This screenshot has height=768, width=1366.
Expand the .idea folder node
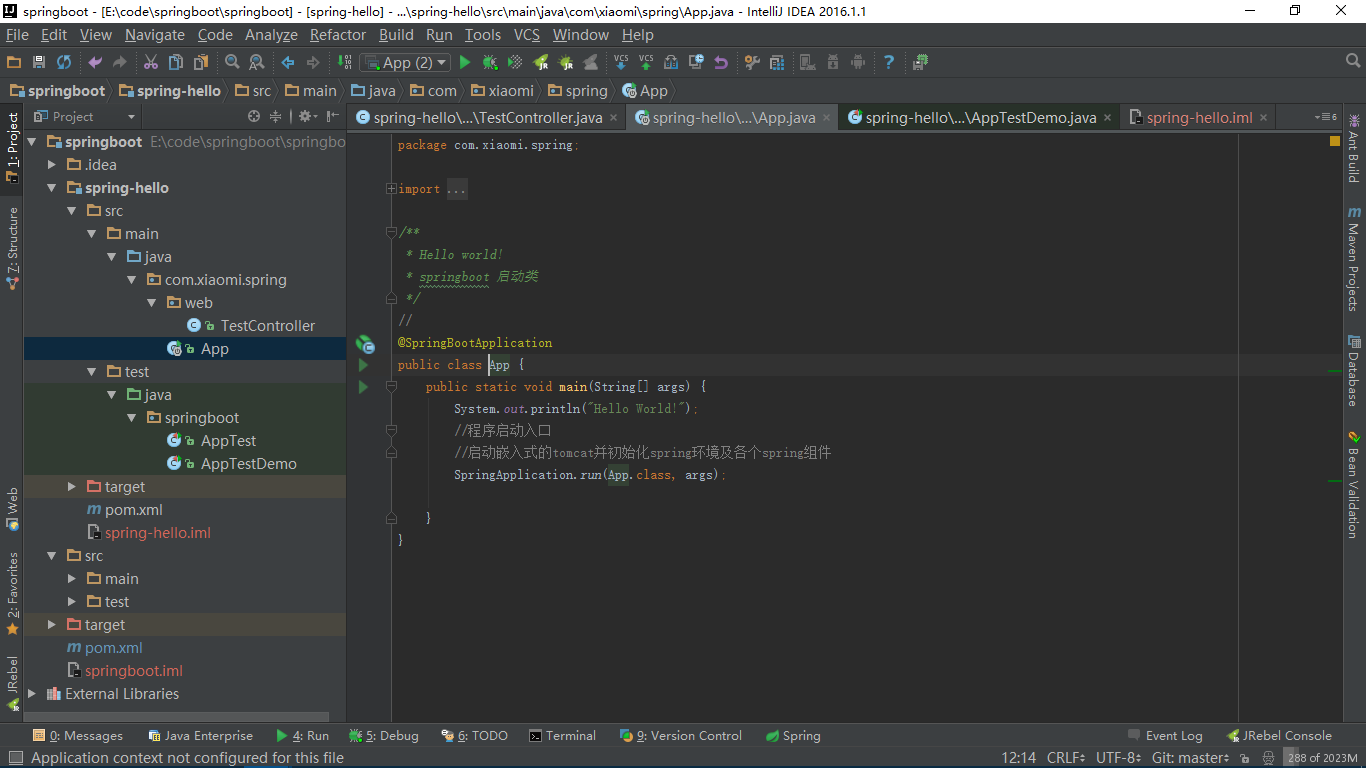pos(52,165)
